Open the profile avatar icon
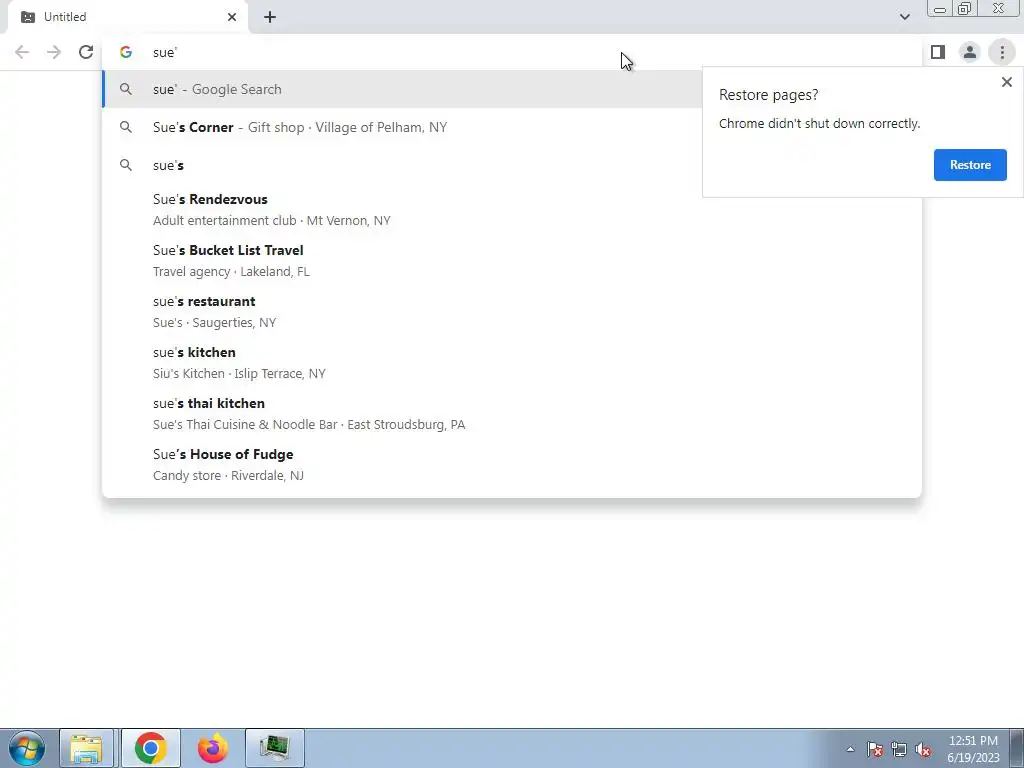The image size is (1024, 768). point(970,52)
